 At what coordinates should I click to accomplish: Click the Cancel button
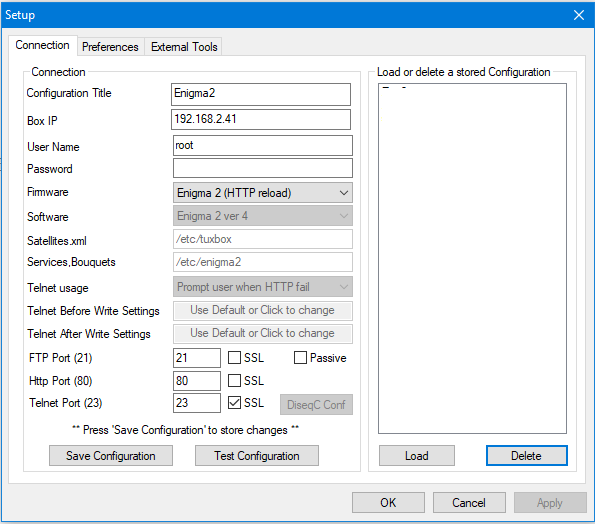coord(469,503)
